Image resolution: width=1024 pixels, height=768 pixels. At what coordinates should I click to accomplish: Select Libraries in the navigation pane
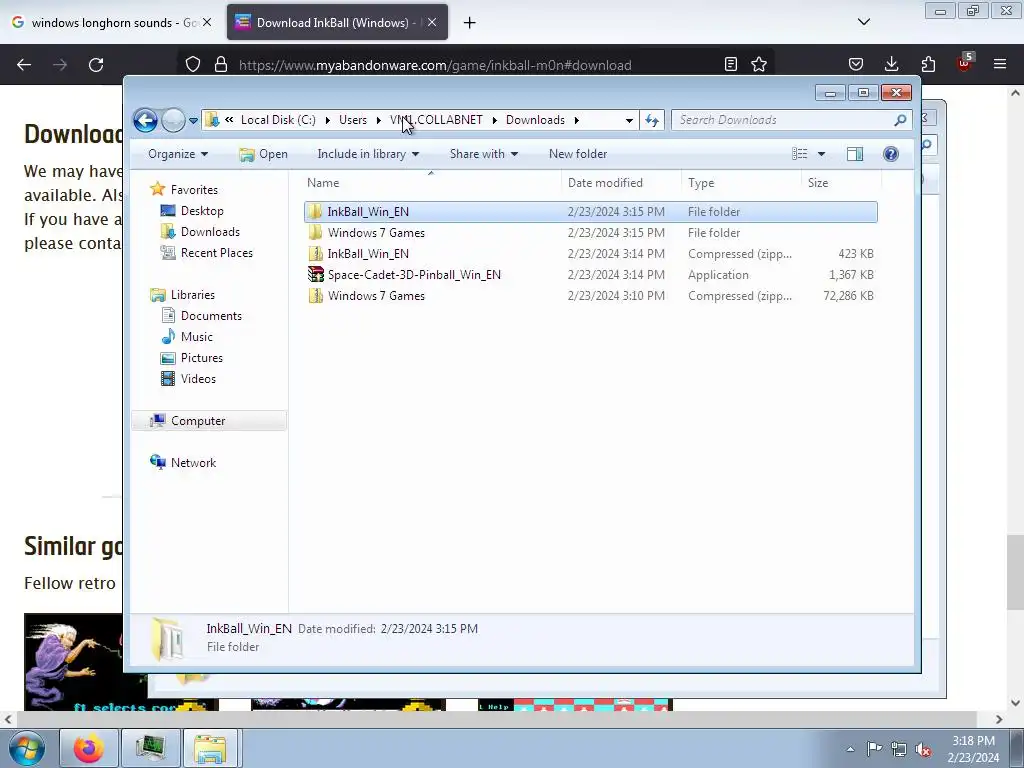pos(193,295)
